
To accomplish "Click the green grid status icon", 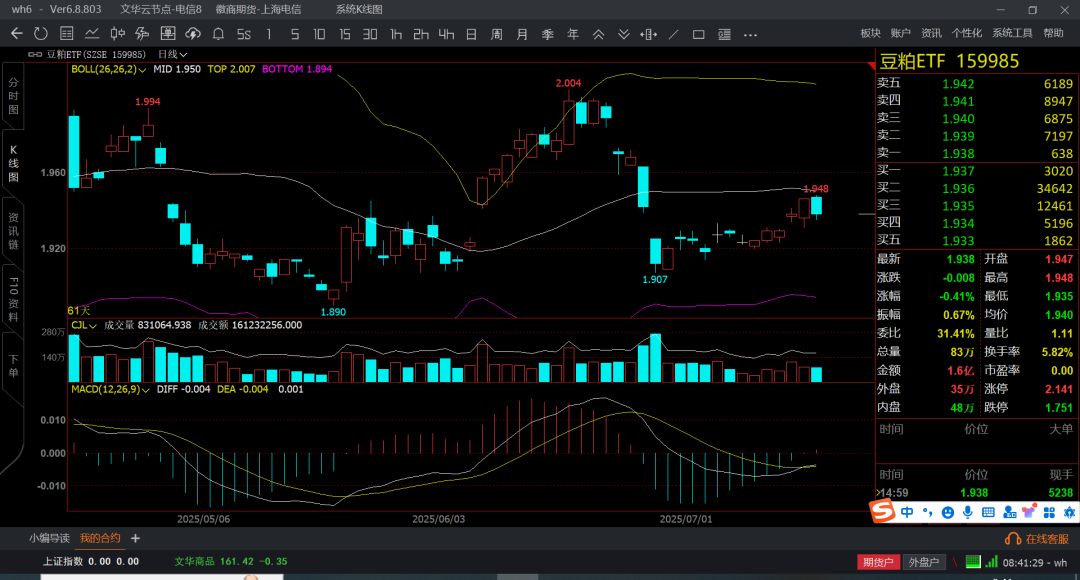I will (973, 561).
